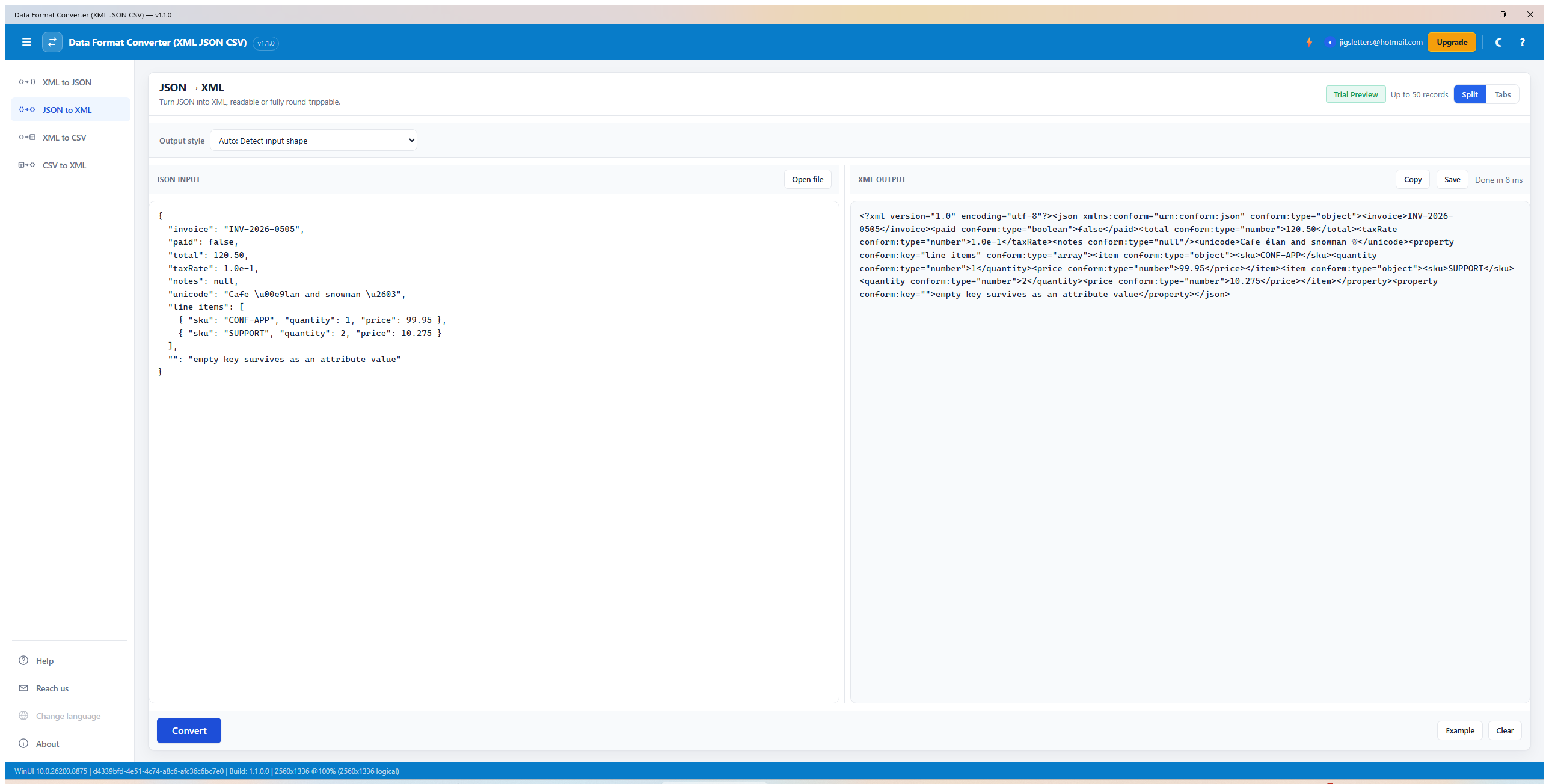Click the splitter between input and output
The width and height of the screenshot is (1549, 784).
click(845, 434)
